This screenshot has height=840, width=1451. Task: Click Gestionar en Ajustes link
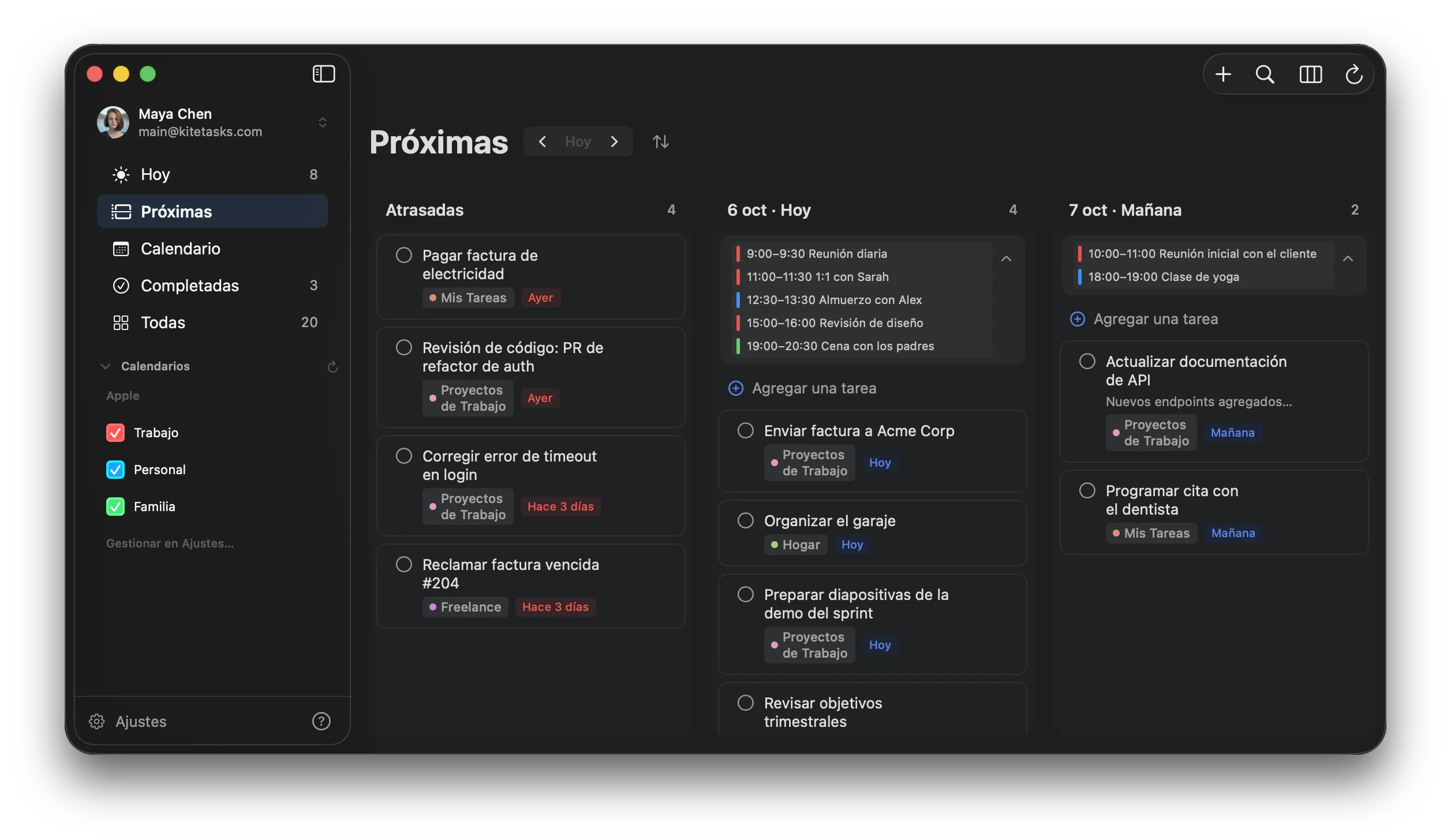pyautogui.click(x=170, y=543)
